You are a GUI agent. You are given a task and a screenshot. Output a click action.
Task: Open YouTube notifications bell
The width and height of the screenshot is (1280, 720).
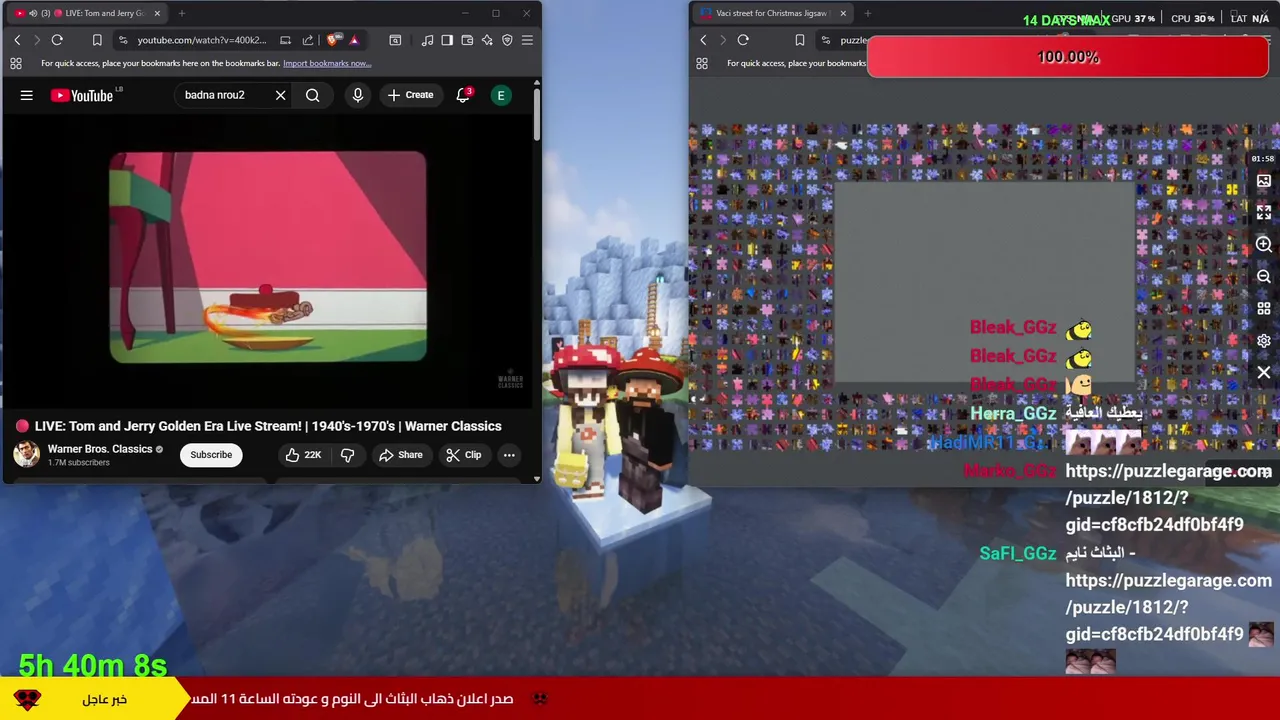coord(463,95)
